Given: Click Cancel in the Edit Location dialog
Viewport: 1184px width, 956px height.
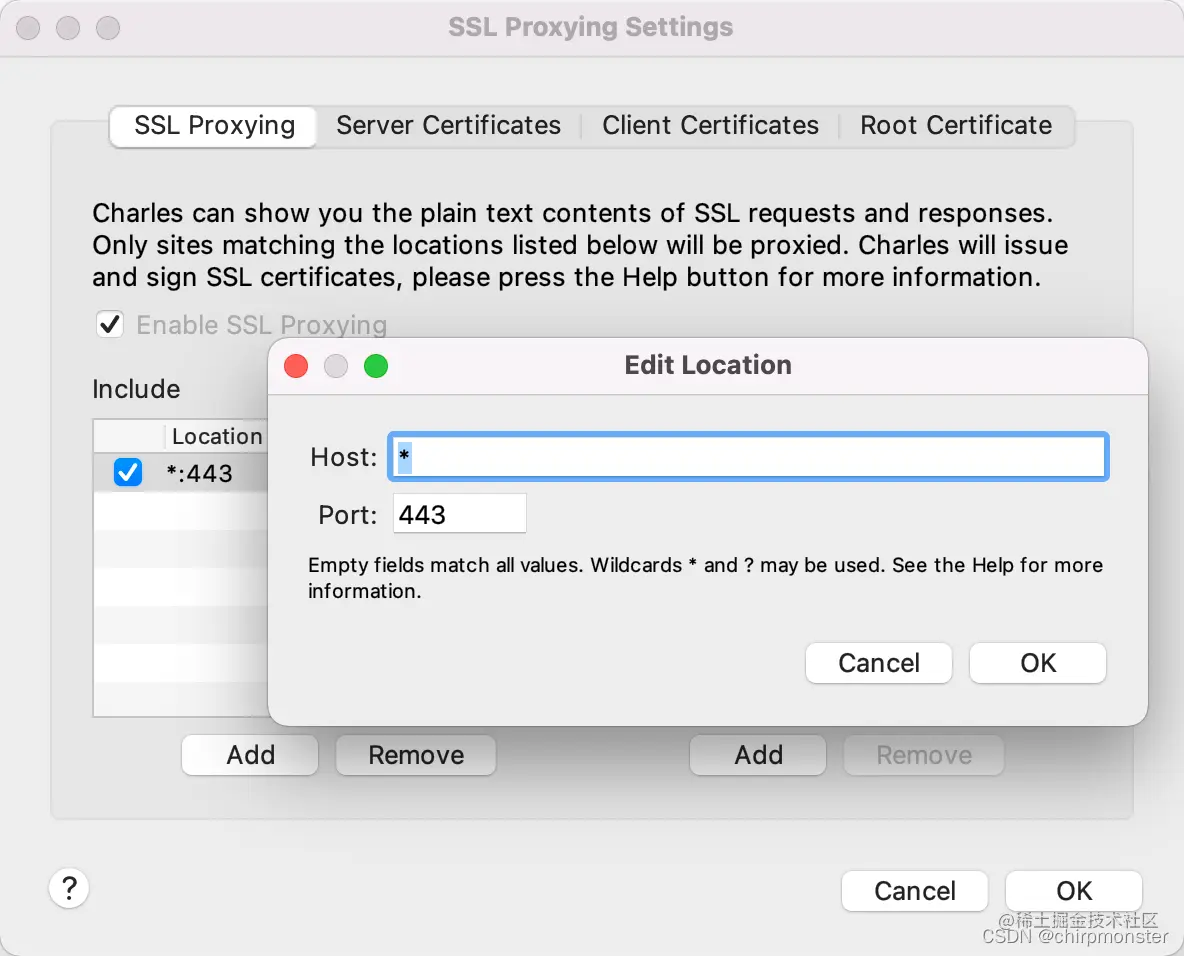Looking at the screenshot, I should click(x=879, y=663).
